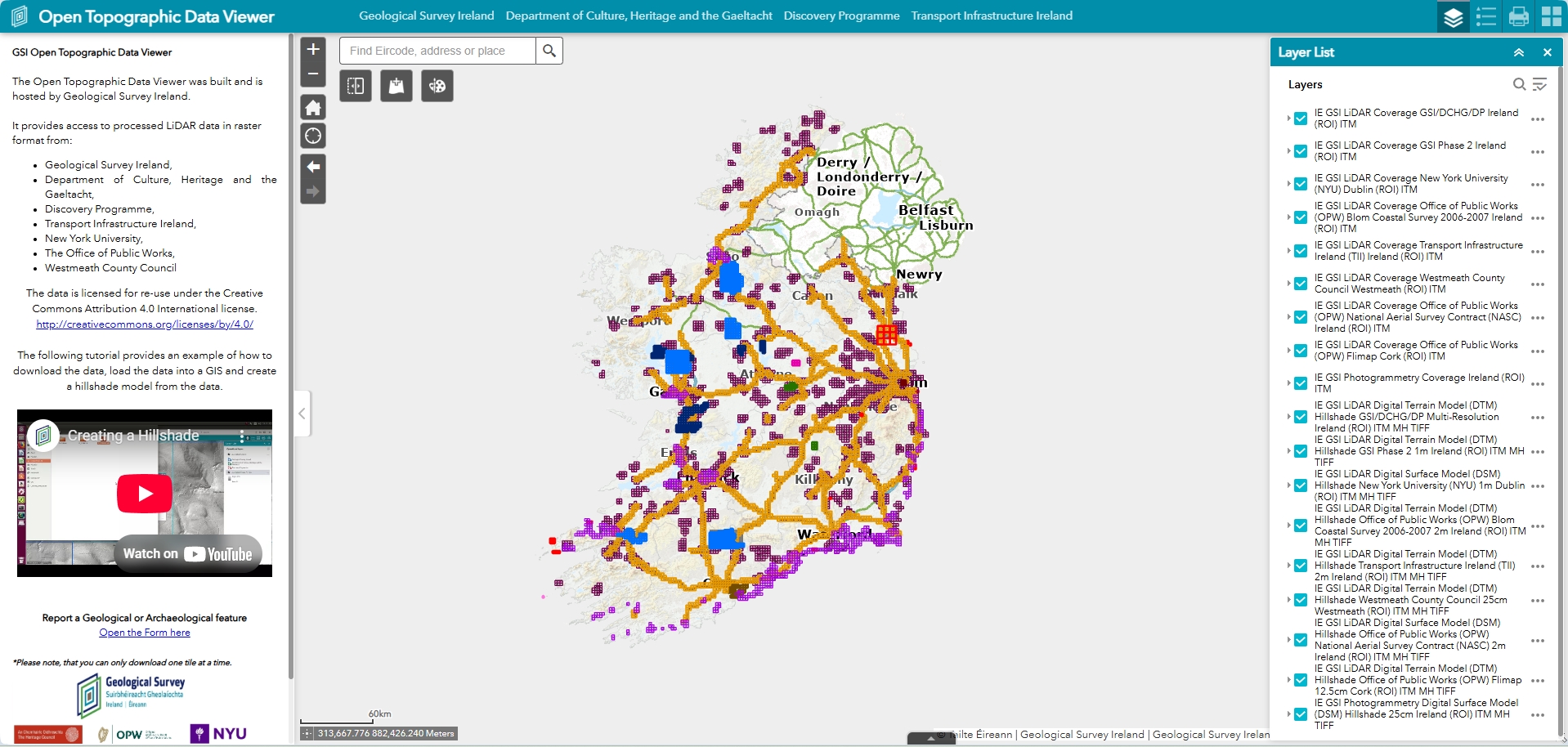Zoom out on the map
This screenshot has width=1568, height=747.
point(313,74)
